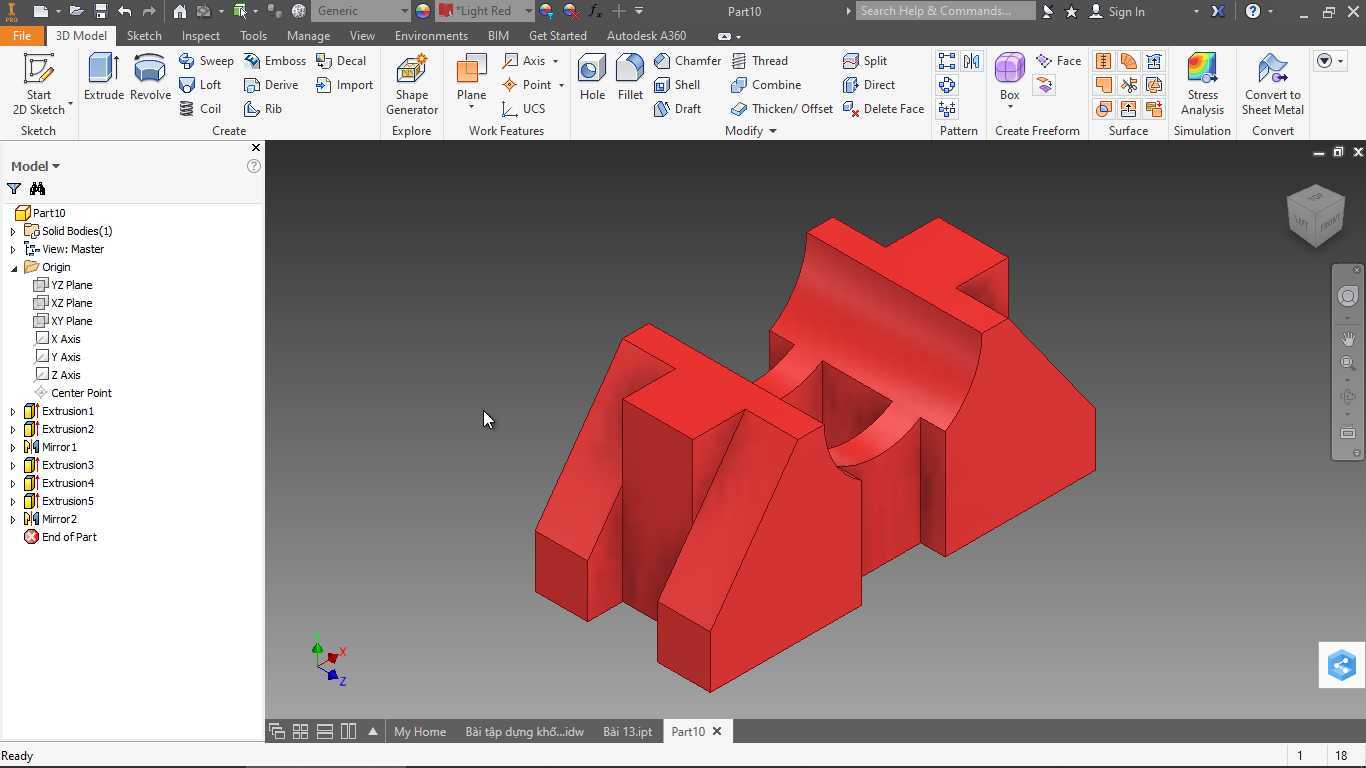Image resolution: width=1366 pixels, height=768 pixels.
Task: Open the Plane options dropdown arrow
Action: click(471, 108)
